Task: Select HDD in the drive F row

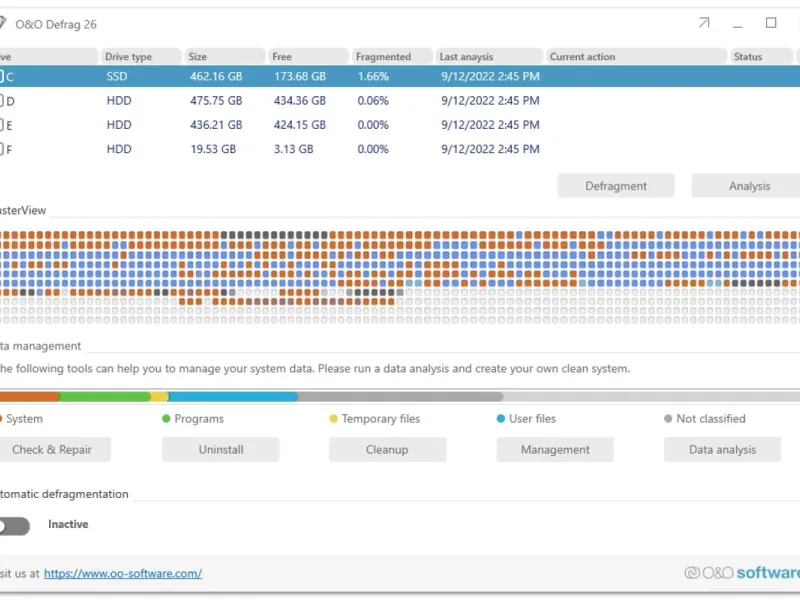Action: pyautogui.click(x=119, y=149)
